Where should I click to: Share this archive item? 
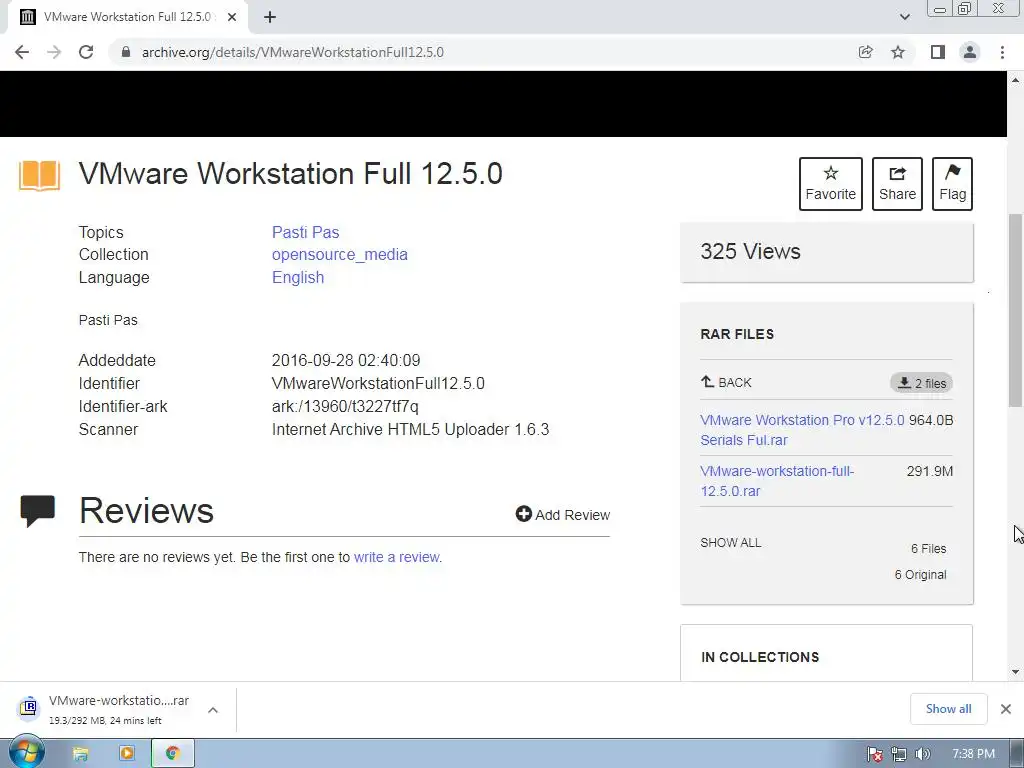click(x=897, y=184)
